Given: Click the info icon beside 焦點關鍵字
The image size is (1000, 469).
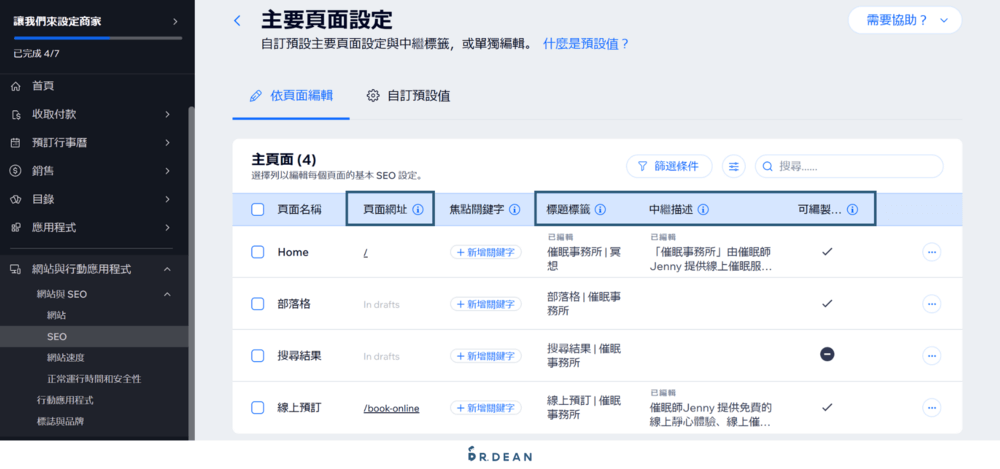Looking at the screenshot, I should (514, 209).
